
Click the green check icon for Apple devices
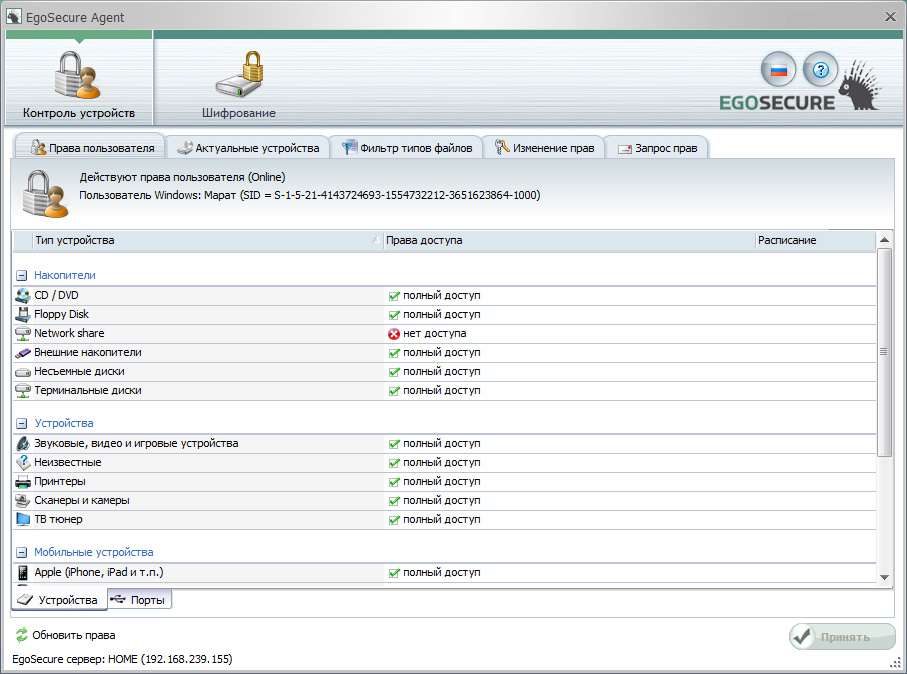click(x=394, y=573)
